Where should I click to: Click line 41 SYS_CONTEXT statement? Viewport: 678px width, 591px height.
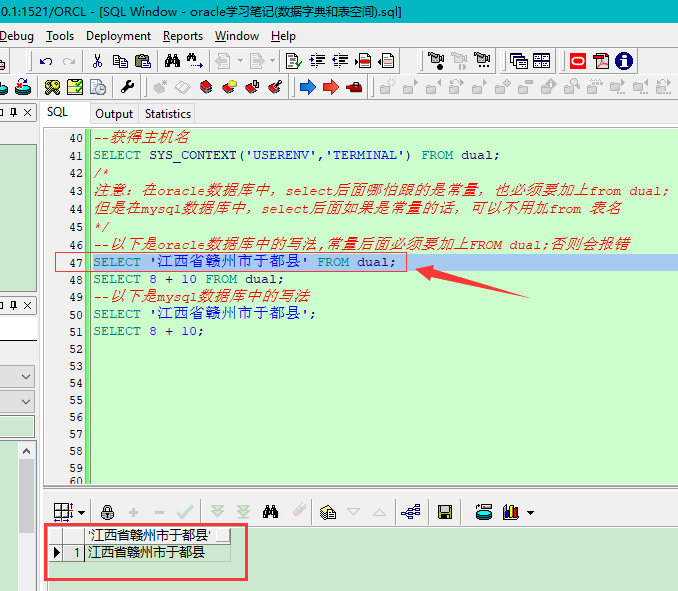(x=297, y=155)
